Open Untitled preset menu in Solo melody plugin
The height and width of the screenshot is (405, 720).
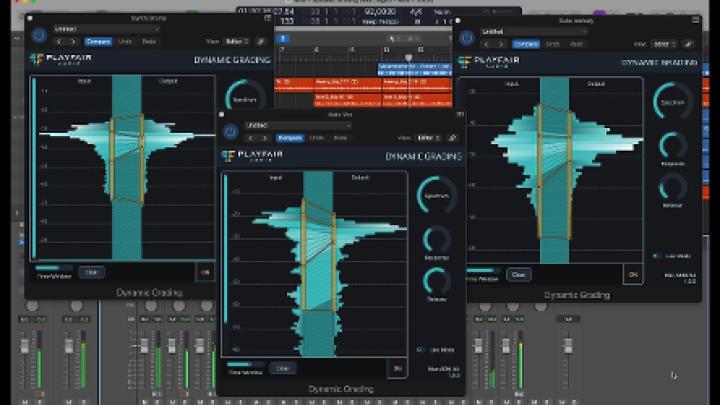(x=534, y=32)
